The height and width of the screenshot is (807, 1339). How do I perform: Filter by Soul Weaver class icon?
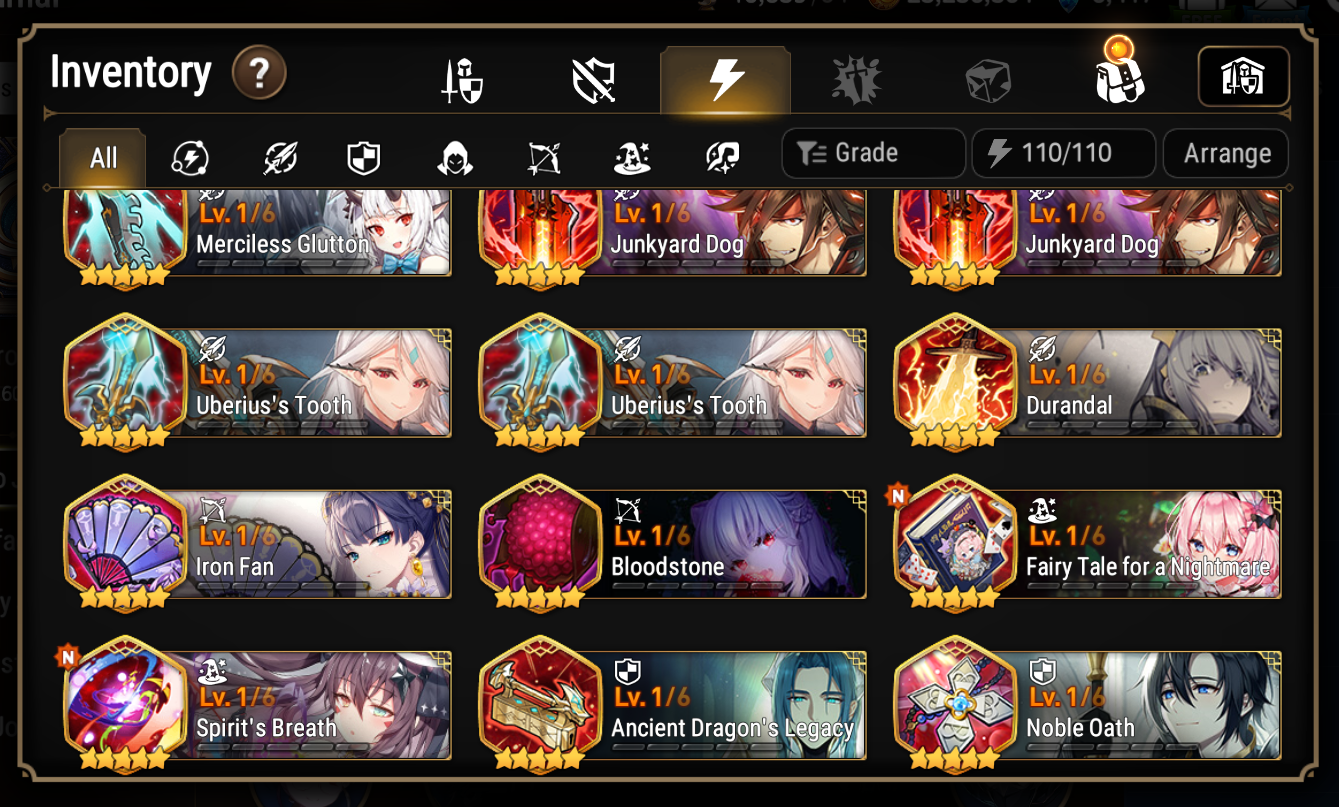click(722, 157)
